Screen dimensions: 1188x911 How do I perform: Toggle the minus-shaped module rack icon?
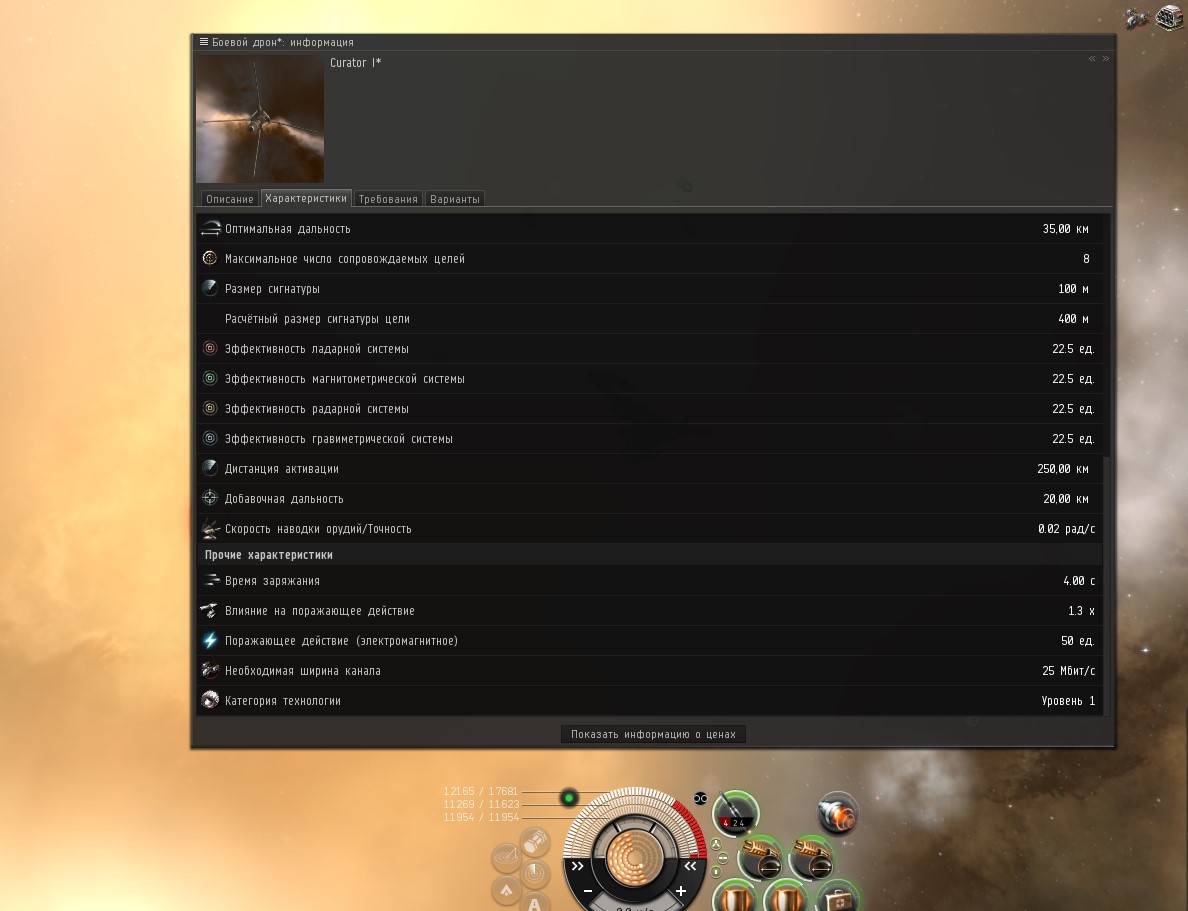pyautogui.click(x=723, y=858)
